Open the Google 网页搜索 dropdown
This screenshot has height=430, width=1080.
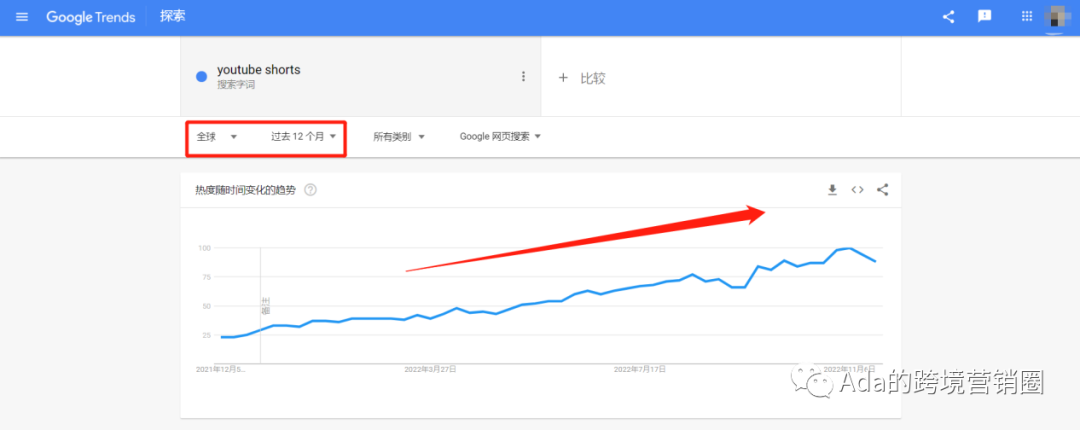pos(500,136)
